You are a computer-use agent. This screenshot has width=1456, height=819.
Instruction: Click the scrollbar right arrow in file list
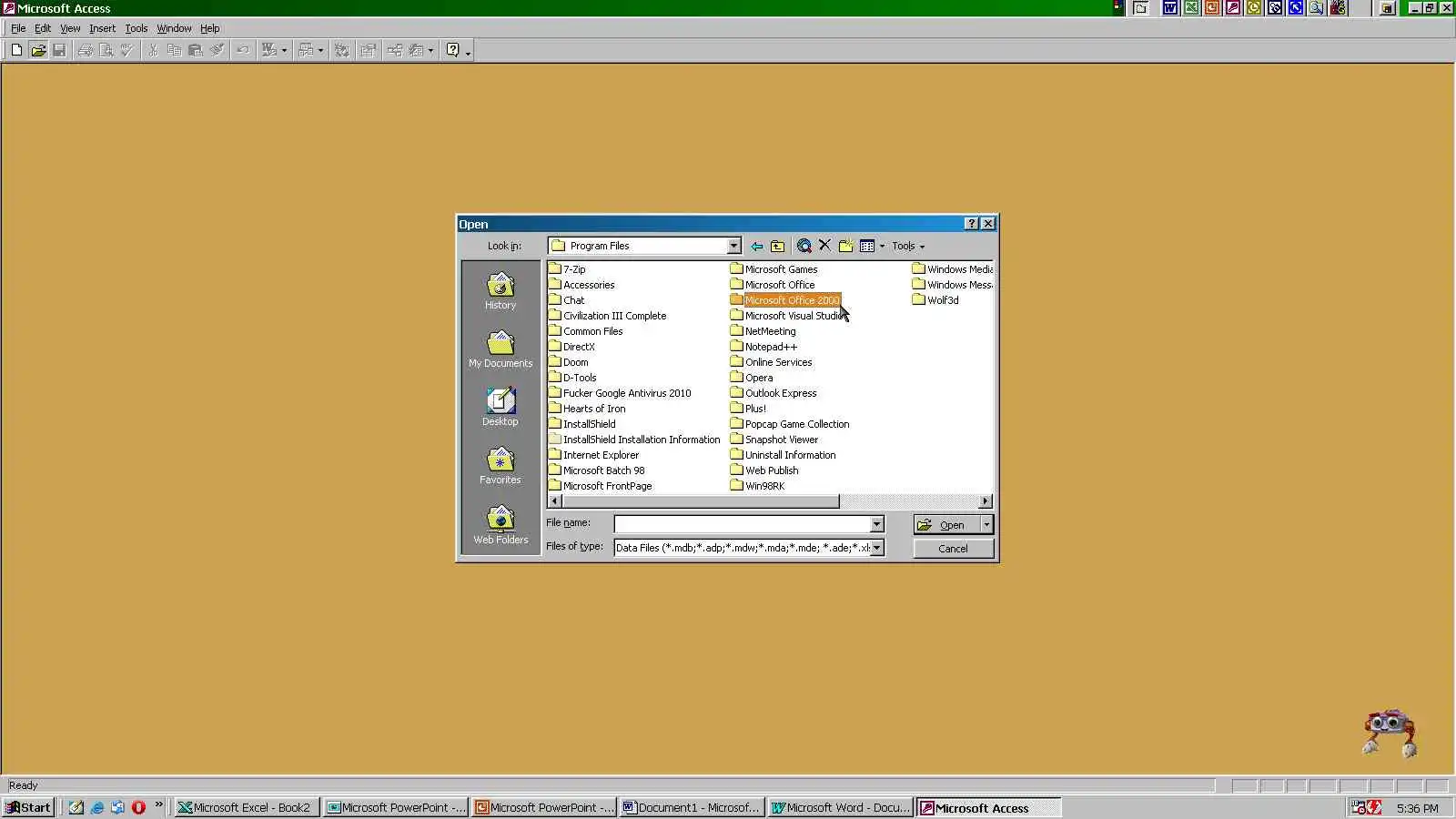[x=986, y=501]
